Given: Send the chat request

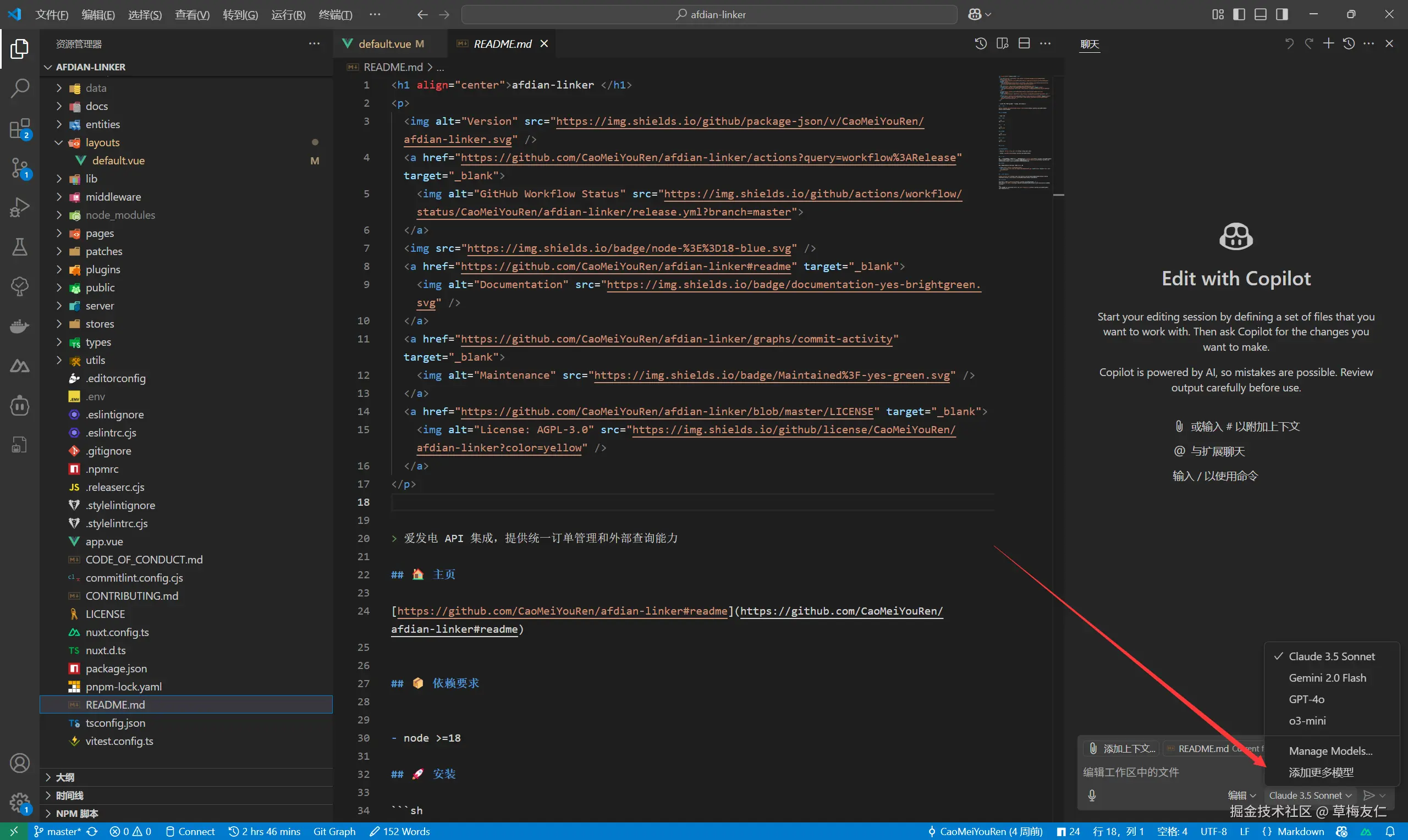Looking at the screenshot, I should (x=1368, y=795).
